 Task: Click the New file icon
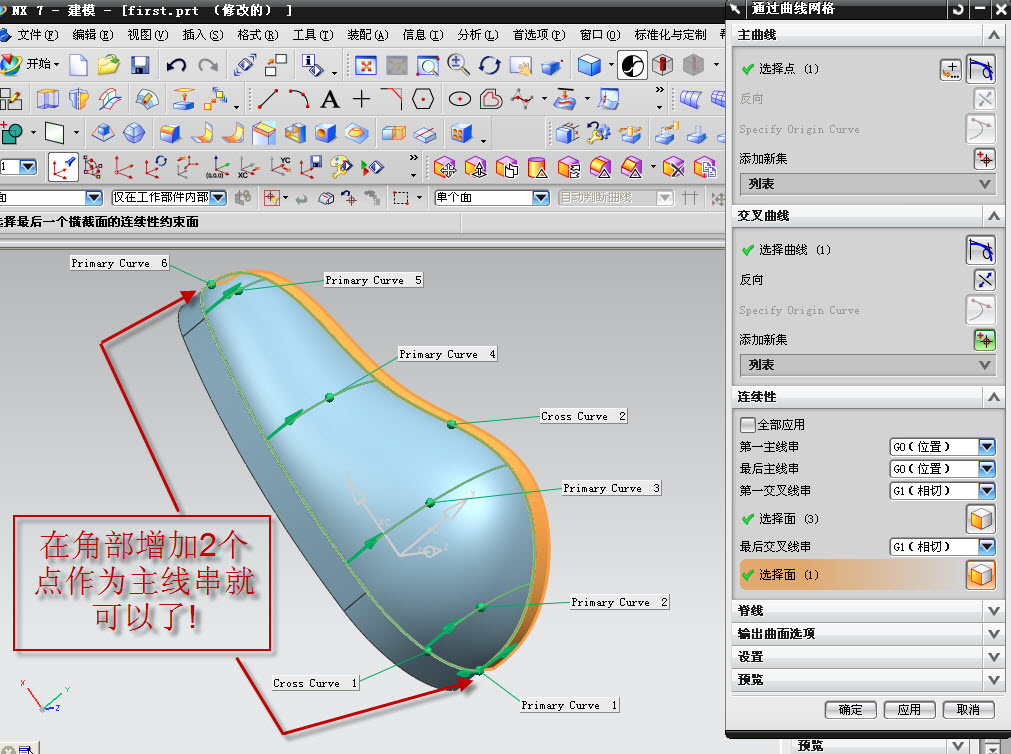78,64
